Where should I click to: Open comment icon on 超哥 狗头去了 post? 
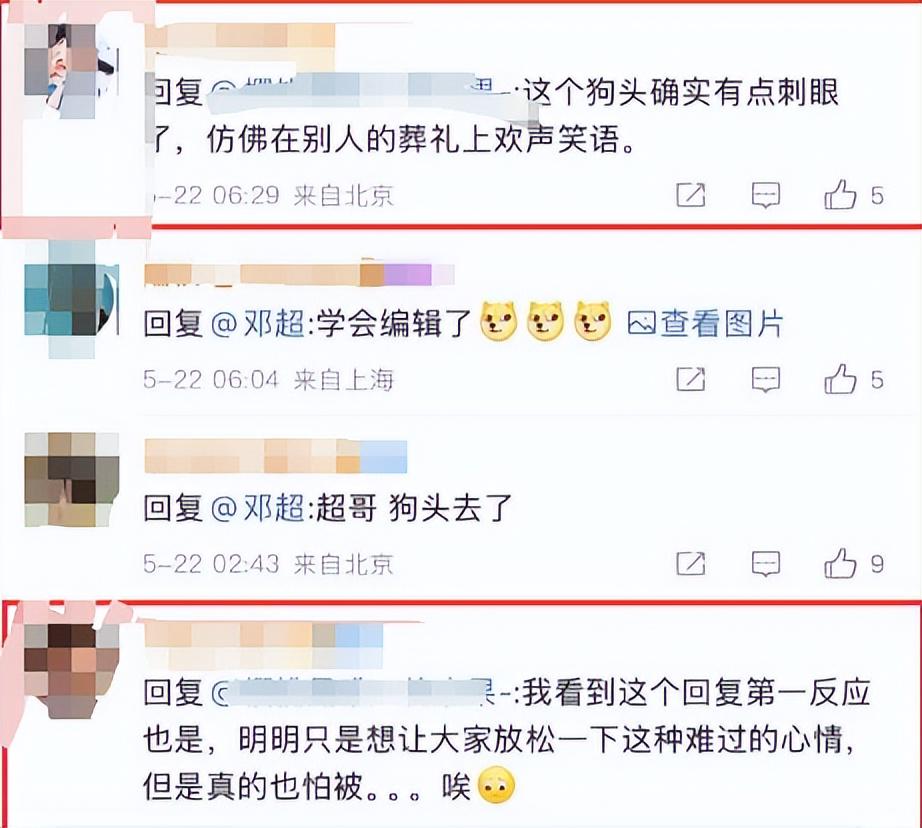[x=766, y=563]
